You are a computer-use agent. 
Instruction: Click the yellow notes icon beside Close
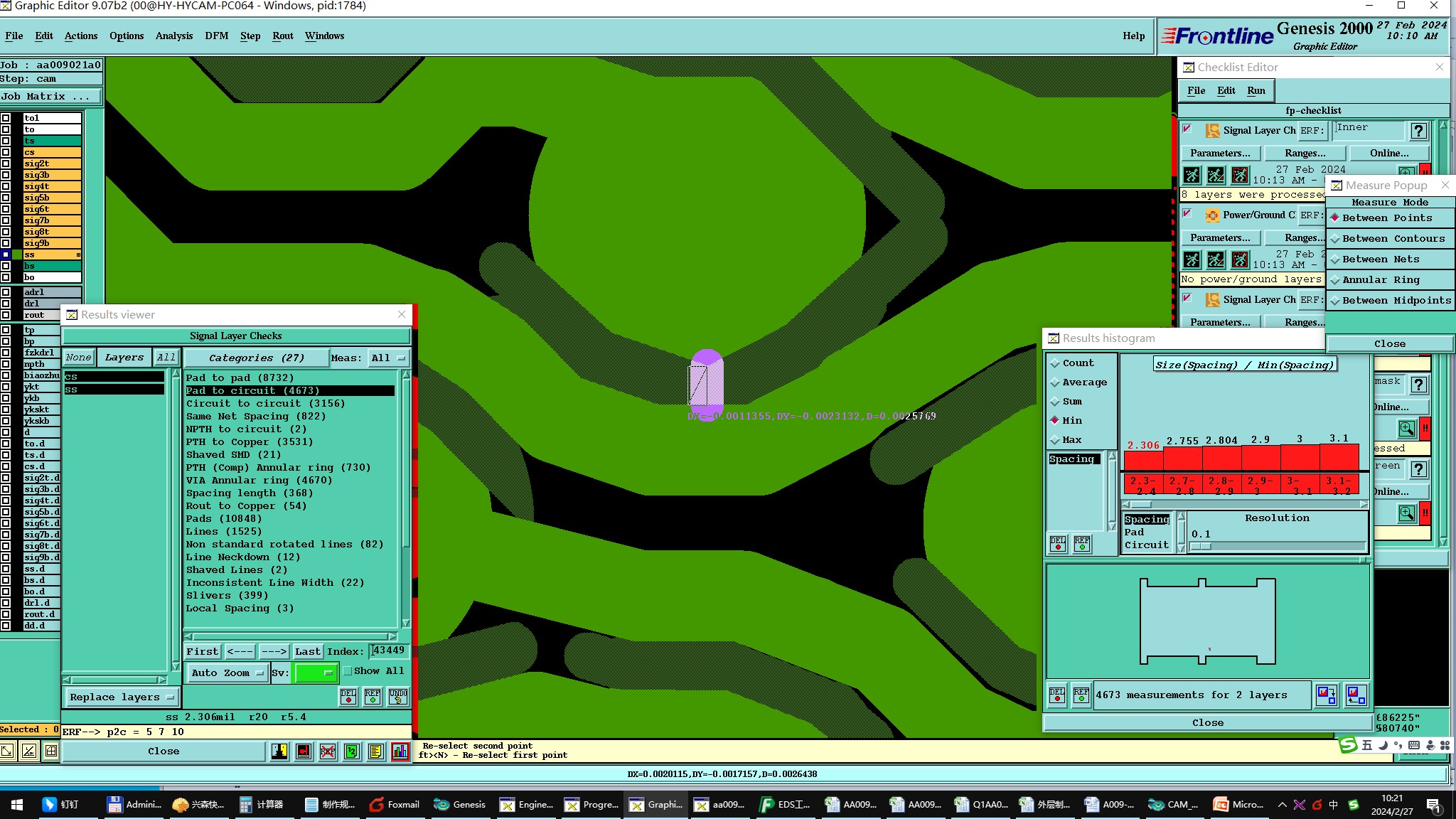pyautogui.click(x=376, y=751)
